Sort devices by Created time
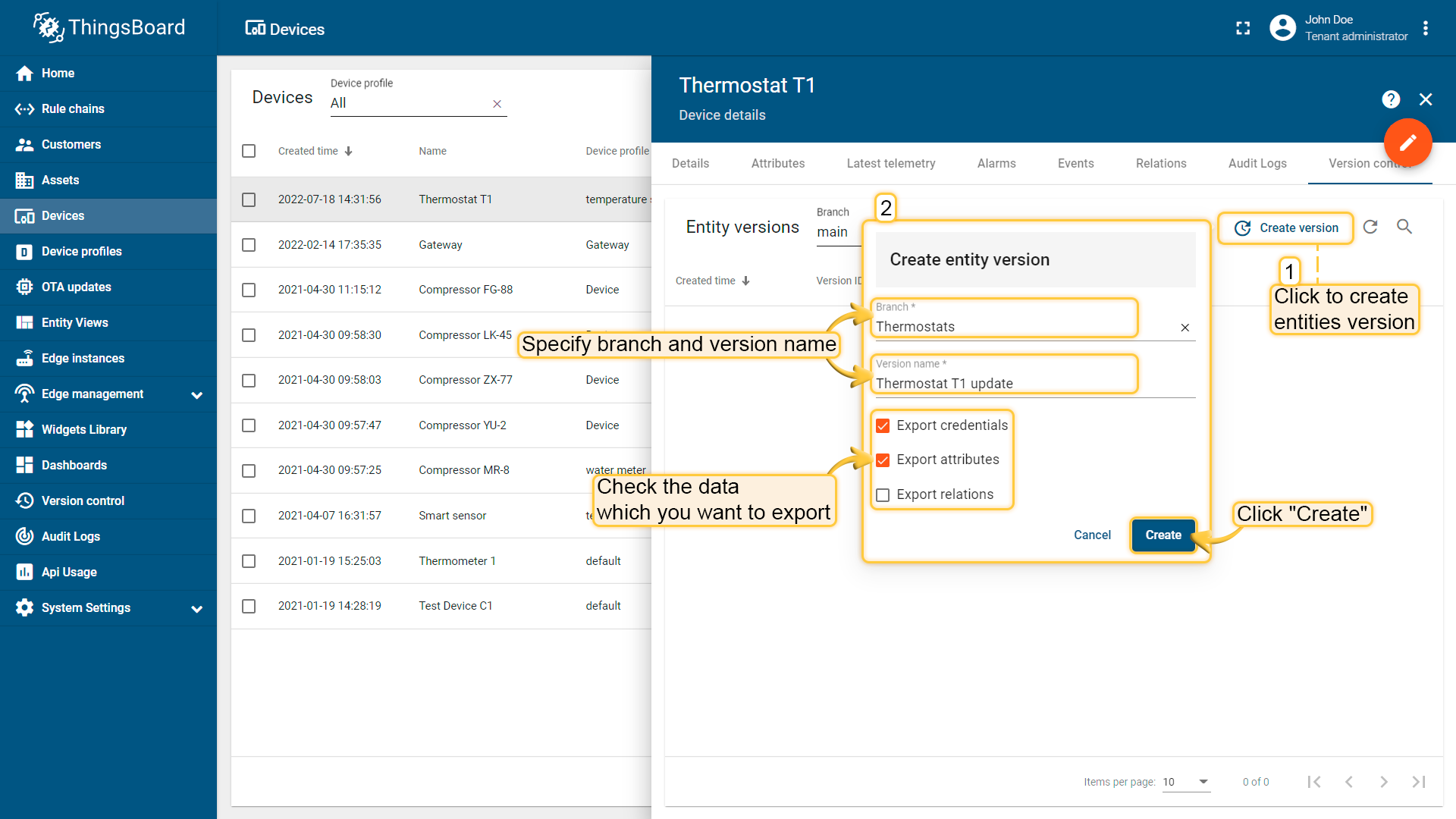 (x=315, y=151)
